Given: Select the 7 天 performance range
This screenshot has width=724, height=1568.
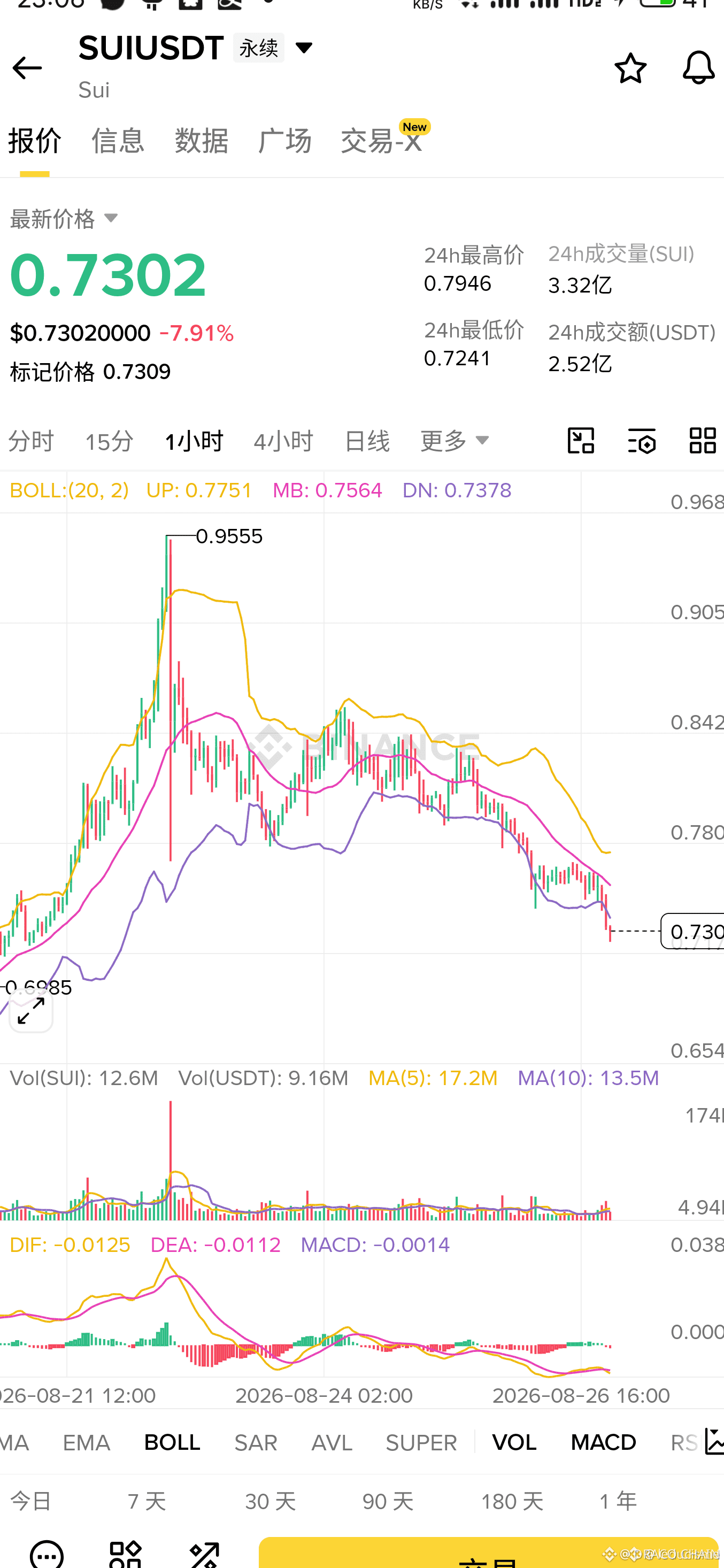Looking at the screenshot, I should coord(147,1501).
